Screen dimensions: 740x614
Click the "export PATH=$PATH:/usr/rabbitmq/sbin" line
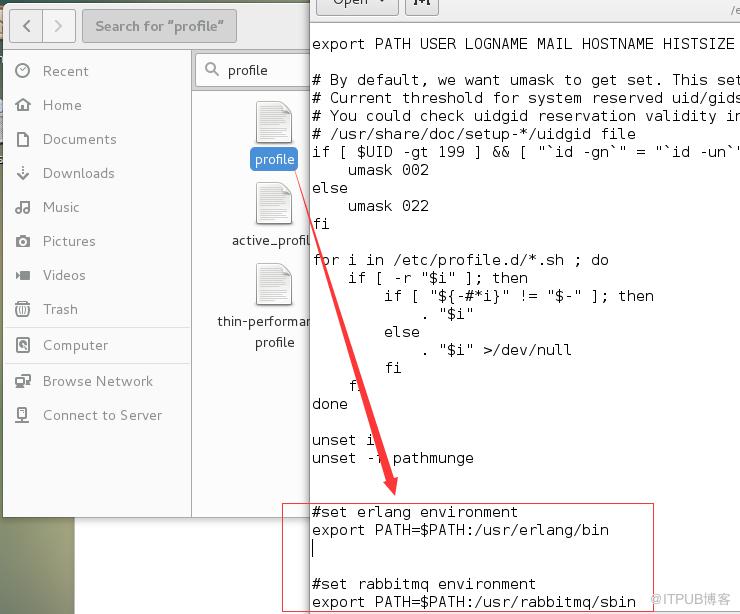(x=474, y=602)
